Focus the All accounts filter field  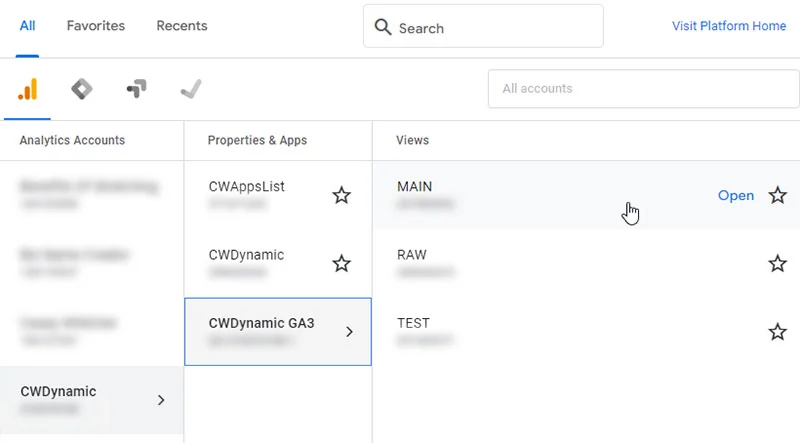(643, 89)
